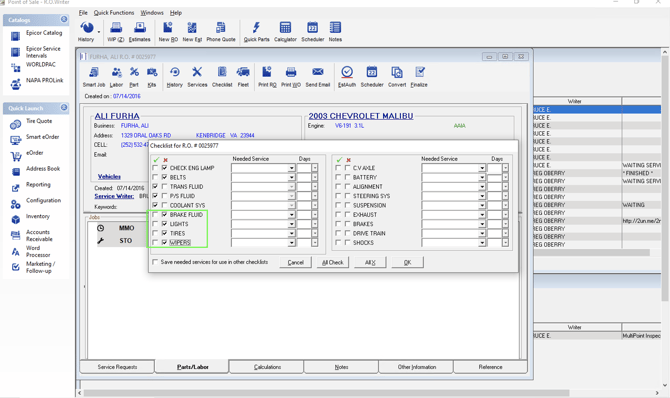Check the green checkbox for SHOCKS
This screenshot has height=398, width=670.
[x=338, y=242]
